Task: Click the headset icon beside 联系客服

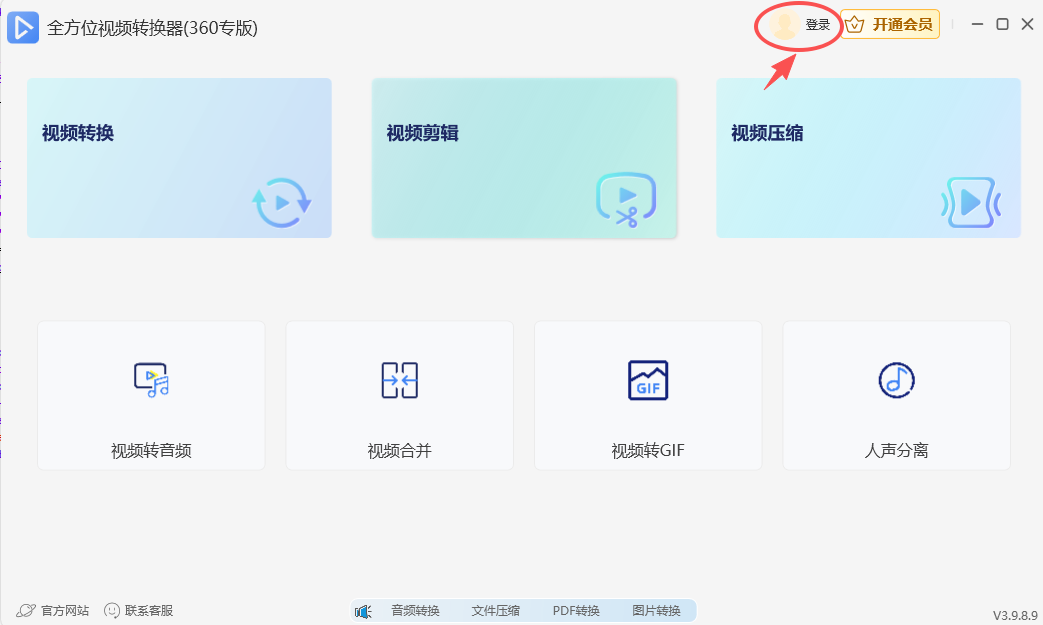Action: tap(112, 609)
